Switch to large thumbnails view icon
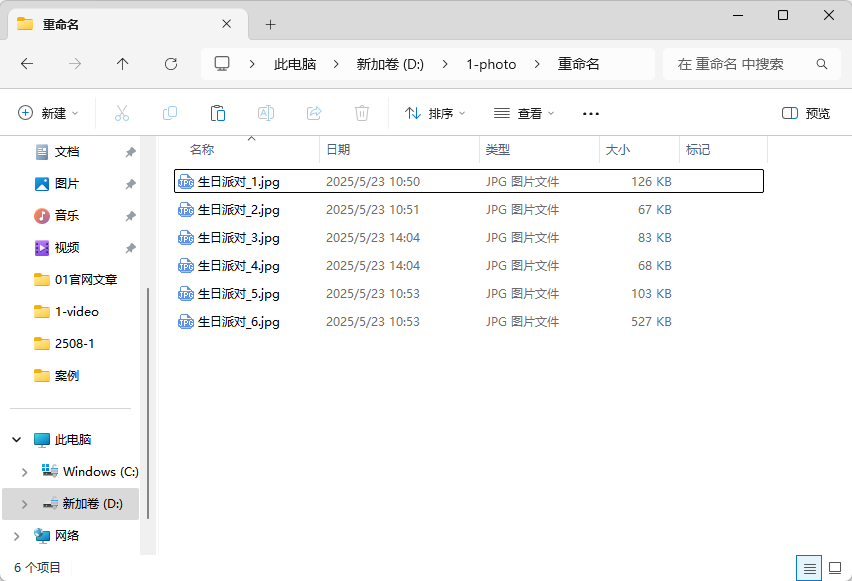852x581 pixels. coord(835,568)
